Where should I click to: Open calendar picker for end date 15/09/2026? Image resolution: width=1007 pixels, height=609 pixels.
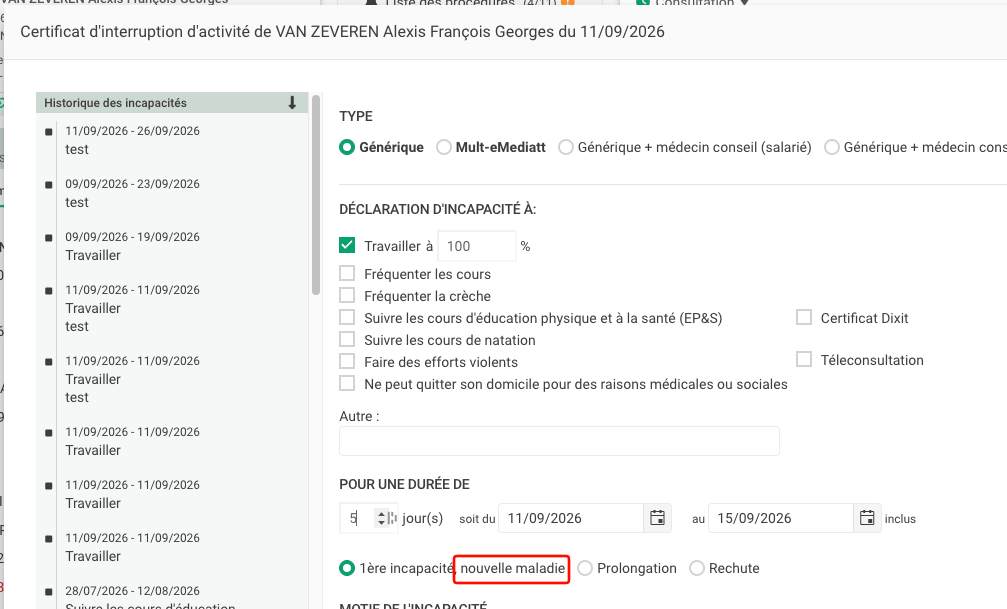(x=867, y=518)
